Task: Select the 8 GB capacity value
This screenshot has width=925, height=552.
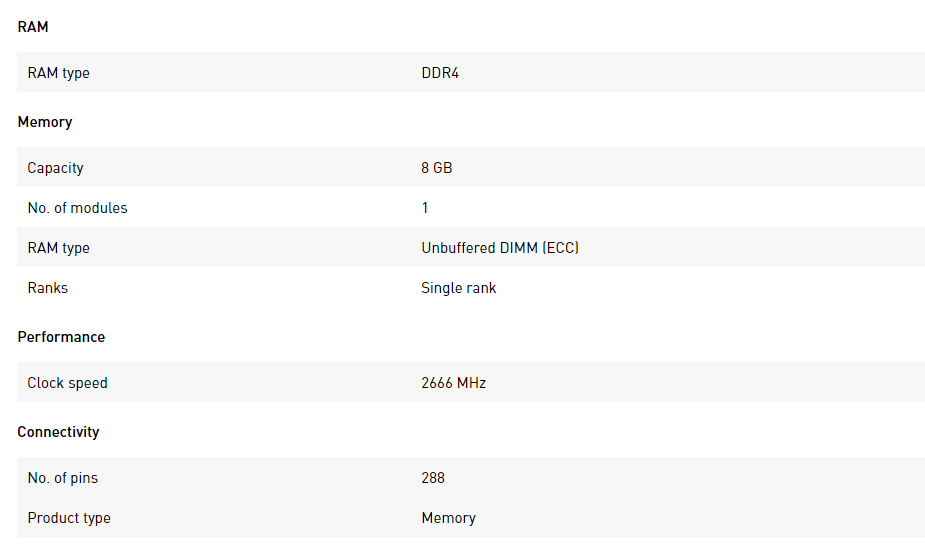Action: (x=437, y=168)
